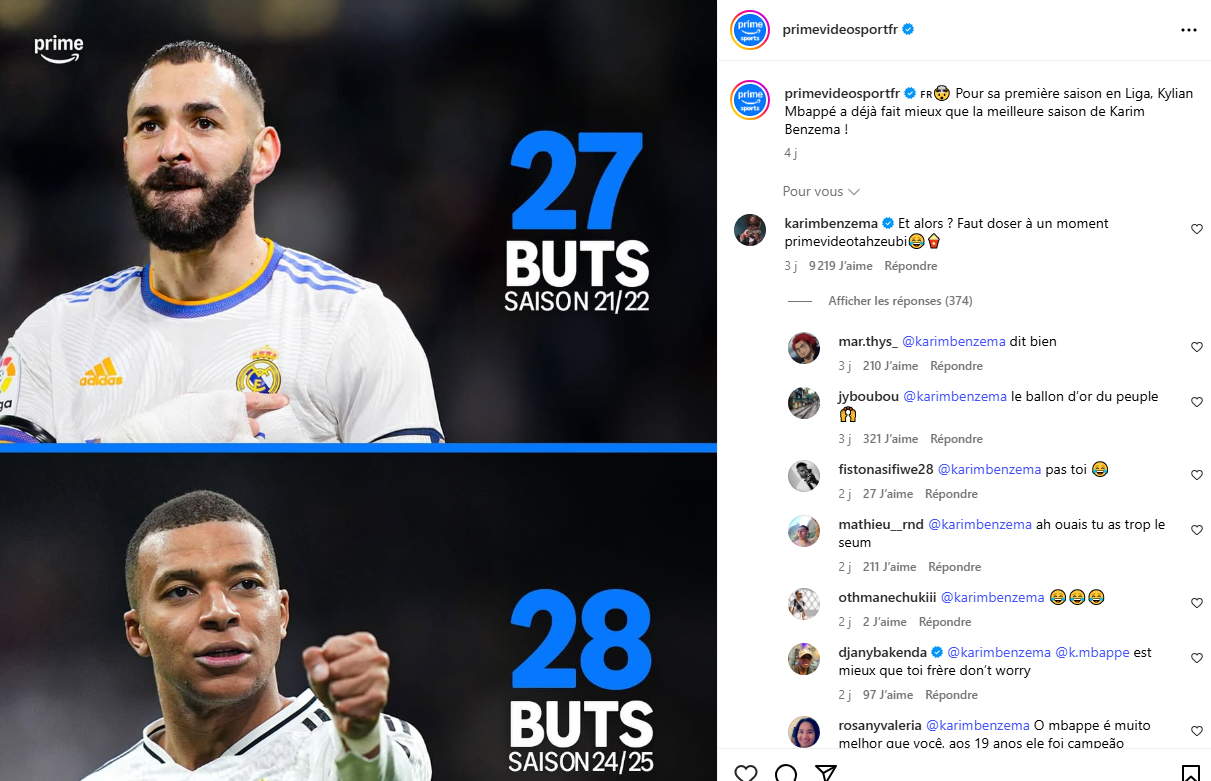Like the post with the heart icon
This screenshot has width=1211, height=781.
pyautogui.click(x=746, y=773)
